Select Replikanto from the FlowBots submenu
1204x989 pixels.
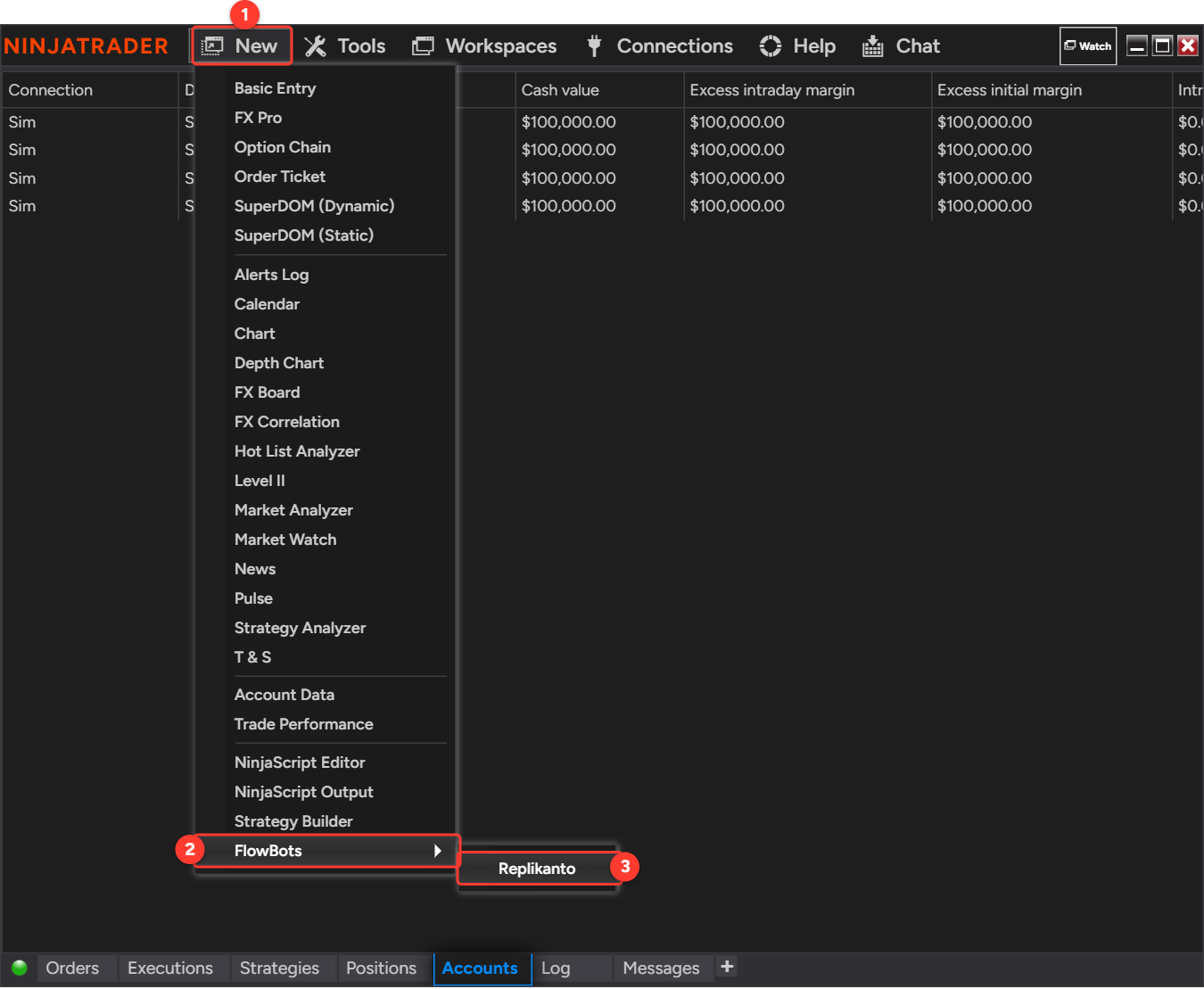click(x=537, y=869)
